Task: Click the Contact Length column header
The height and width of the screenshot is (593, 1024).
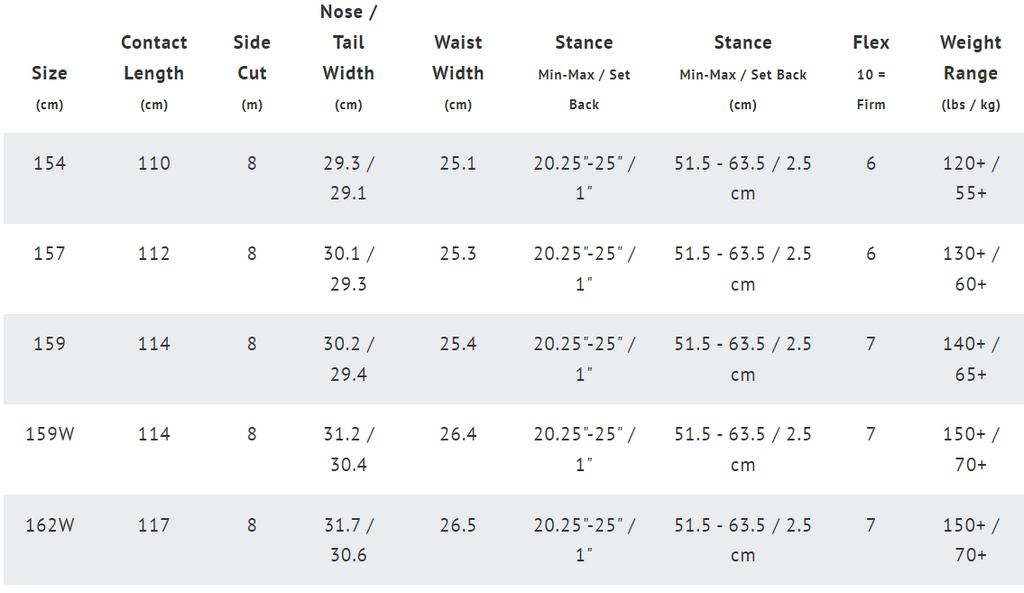Action: tap(154, 72)
